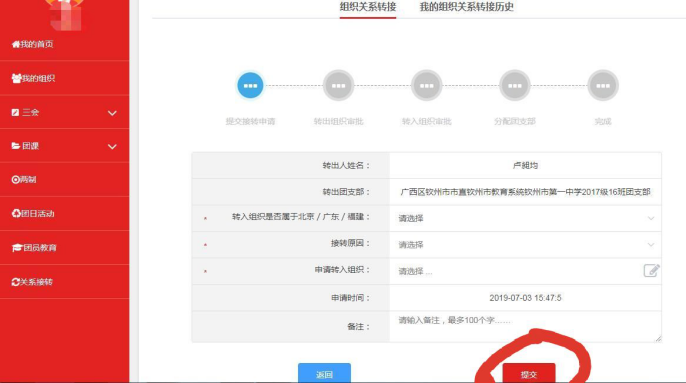The width and height of the screenshot is (686, 383).
Task: Click the 申请时间 field label
Action: click(x=350, y=298)
